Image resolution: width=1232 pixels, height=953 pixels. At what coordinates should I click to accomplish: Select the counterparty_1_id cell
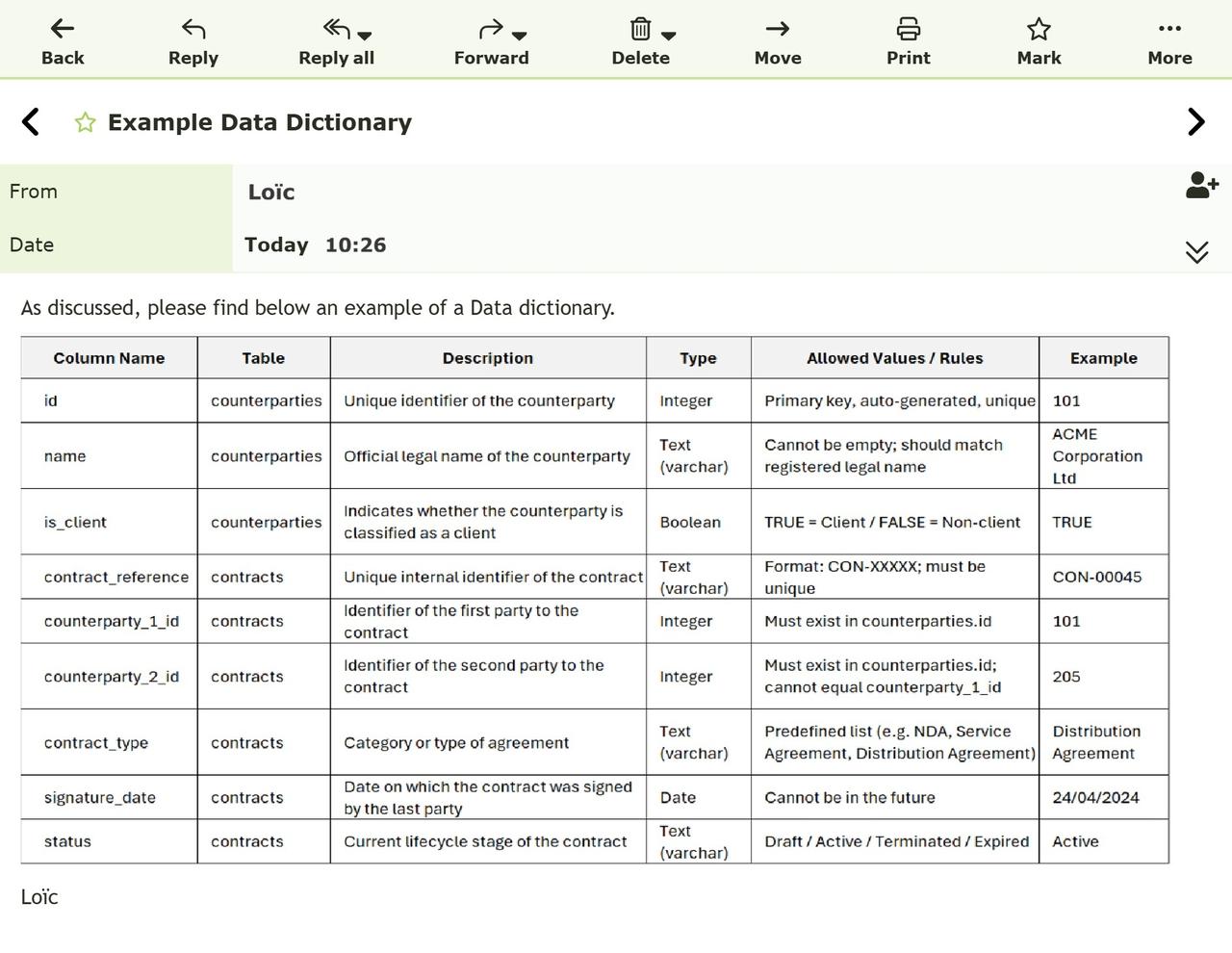point(109,621)
